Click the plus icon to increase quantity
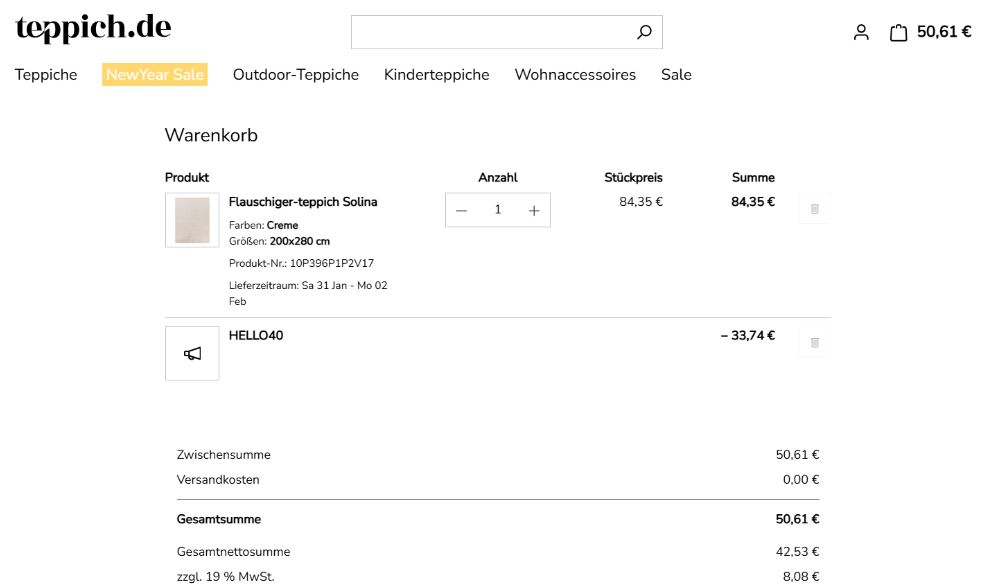The height and width of the screenshot is (584, 996). coord(533,210)
